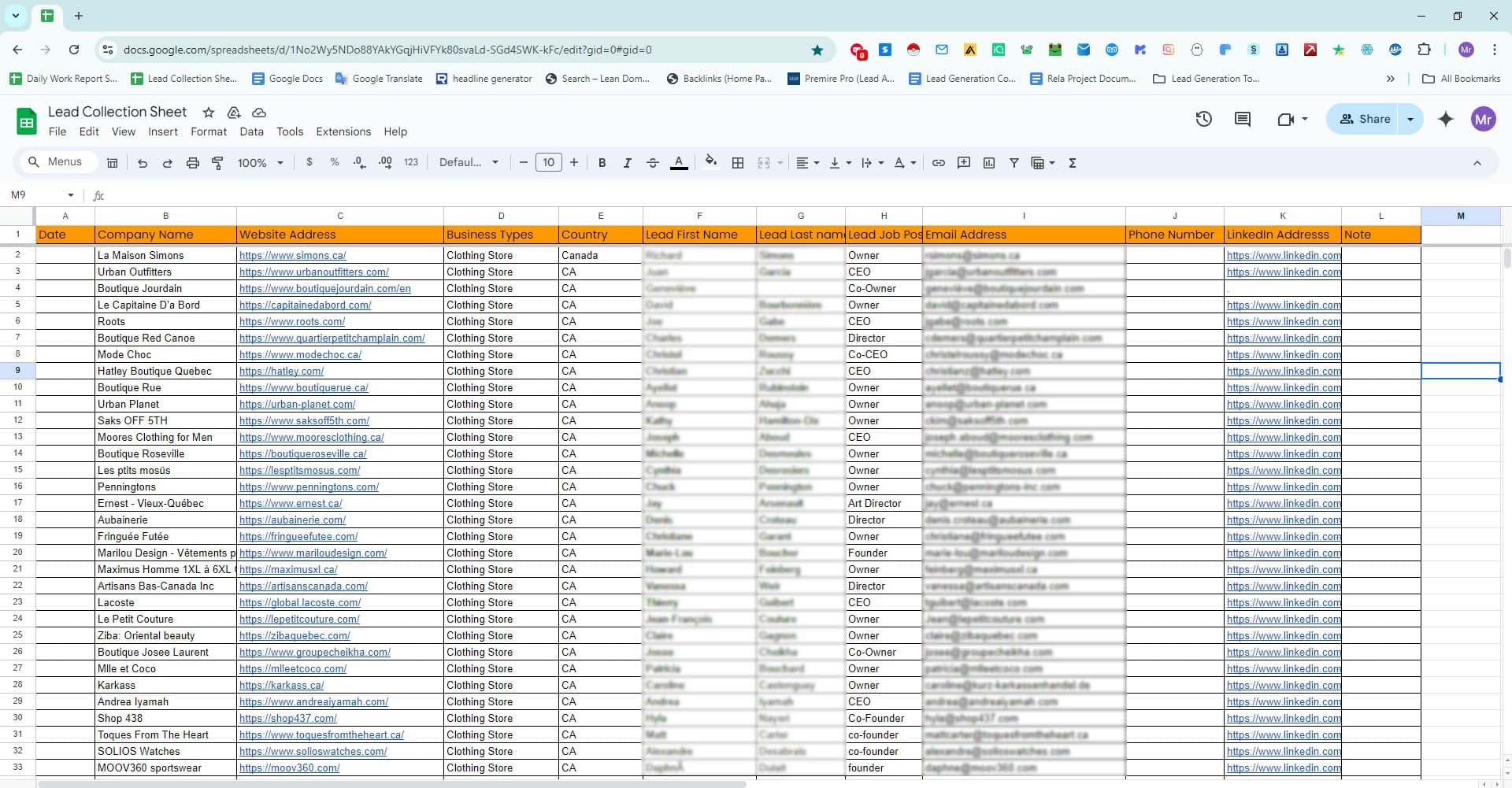Star the Lead Collection Sheet document
The width and height of the screenshot is (1512, 788).
pyautogui.click(x=209, y=113)
